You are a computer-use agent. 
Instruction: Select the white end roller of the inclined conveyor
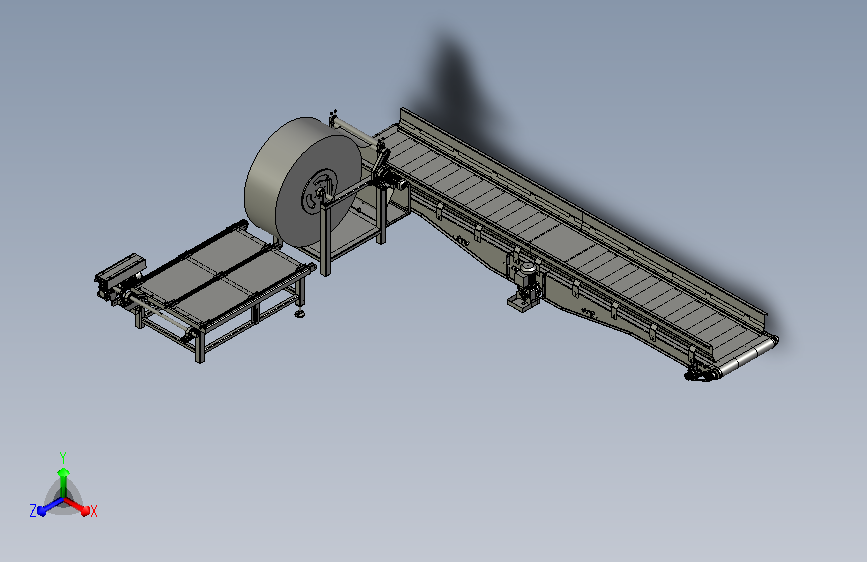click(749, 357)
